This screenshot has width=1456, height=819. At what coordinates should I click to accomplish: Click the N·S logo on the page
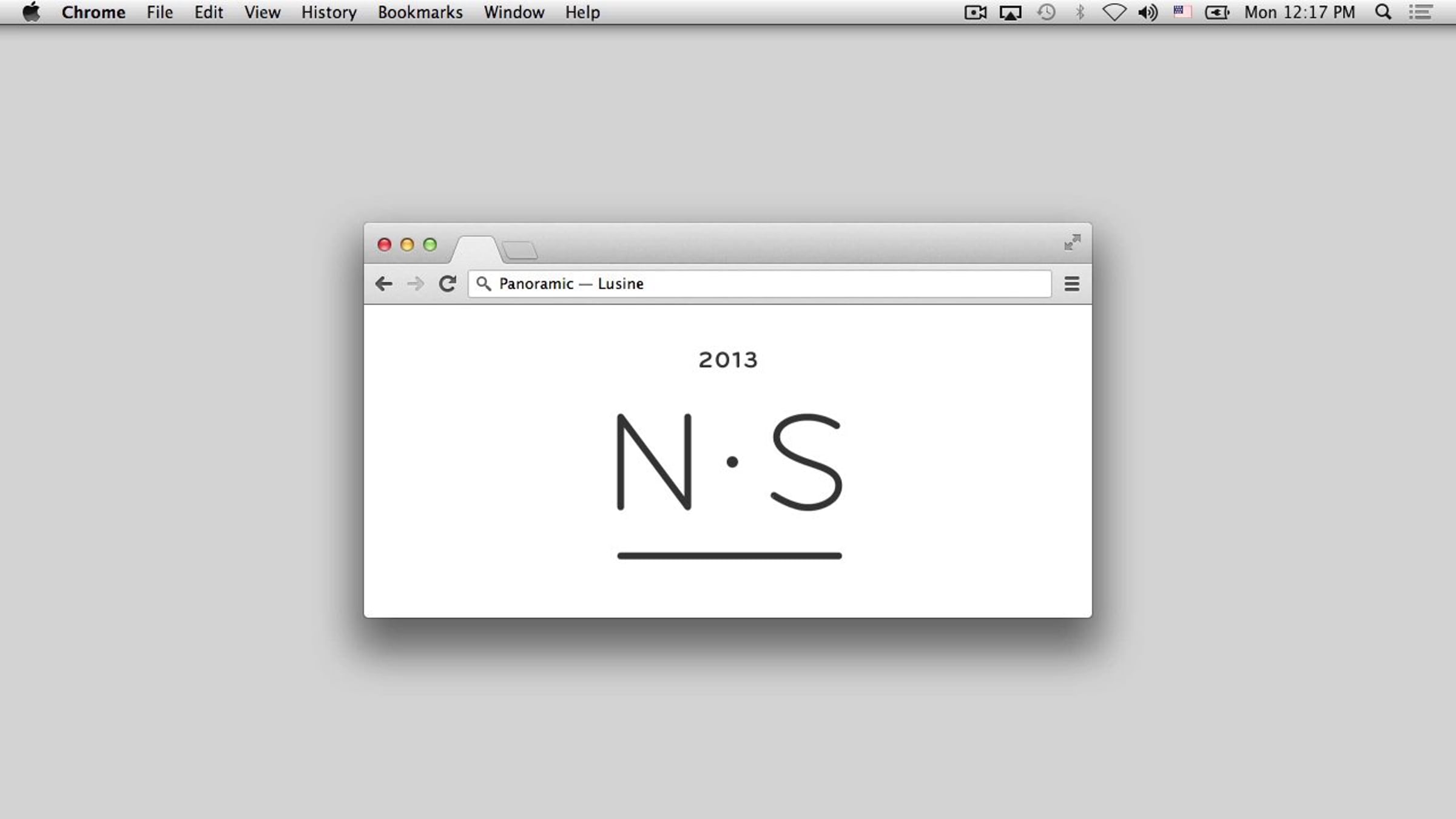729,462
